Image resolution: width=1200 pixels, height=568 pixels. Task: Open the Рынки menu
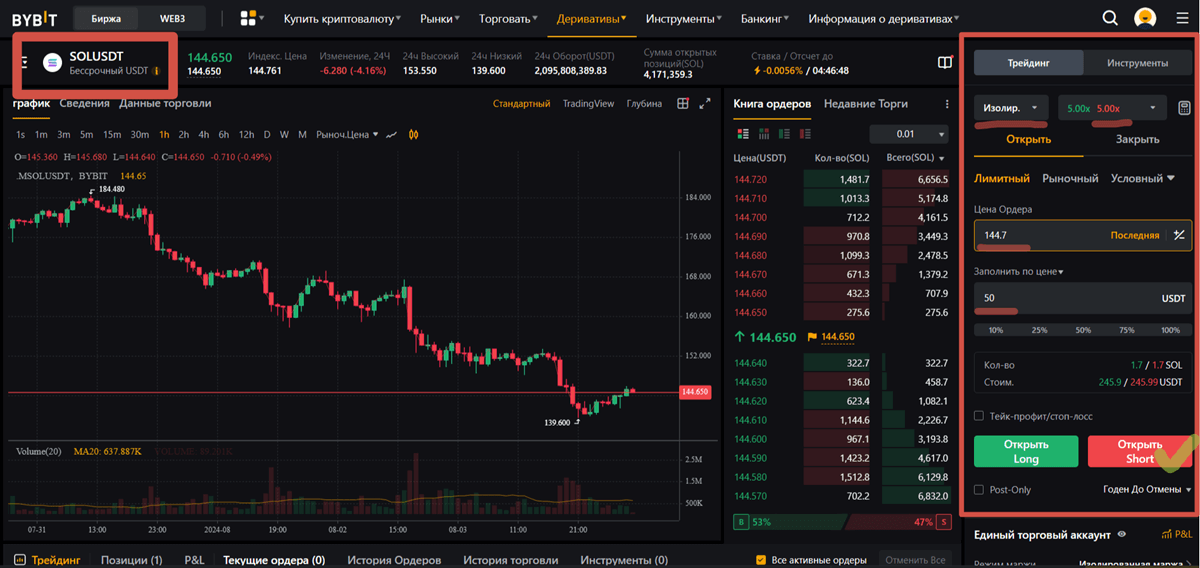point(441,18)
